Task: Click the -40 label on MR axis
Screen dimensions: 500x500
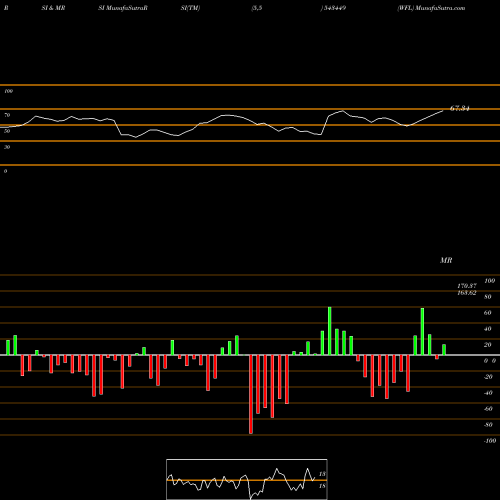Action: point(488,393)
